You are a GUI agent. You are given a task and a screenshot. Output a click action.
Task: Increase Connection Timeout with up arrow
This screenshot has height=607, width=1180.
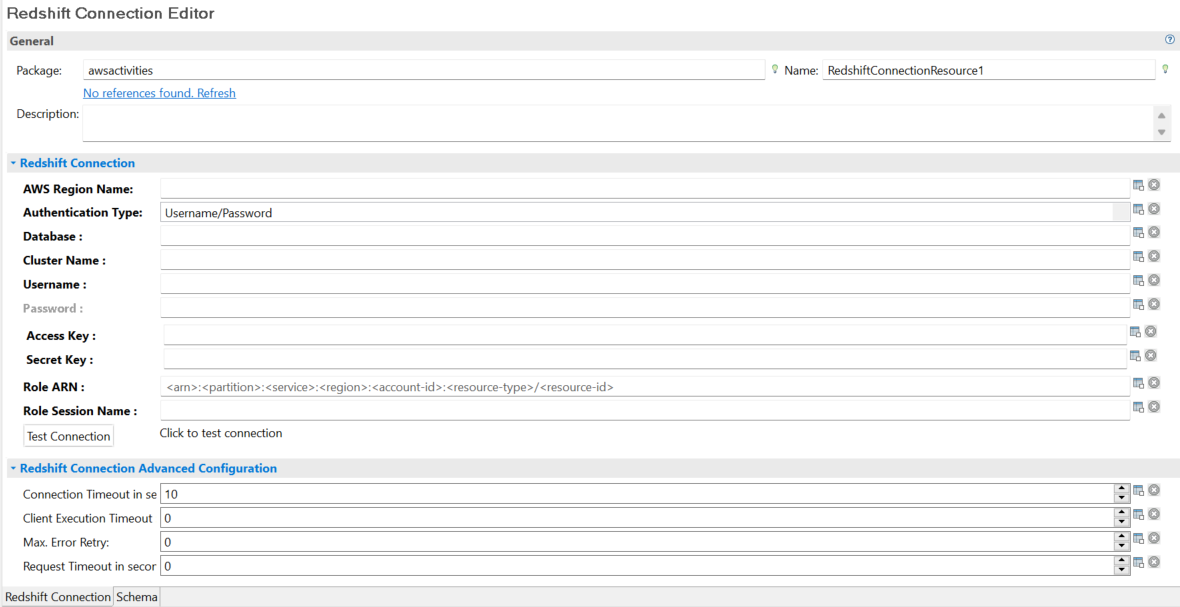[1121, 490]
